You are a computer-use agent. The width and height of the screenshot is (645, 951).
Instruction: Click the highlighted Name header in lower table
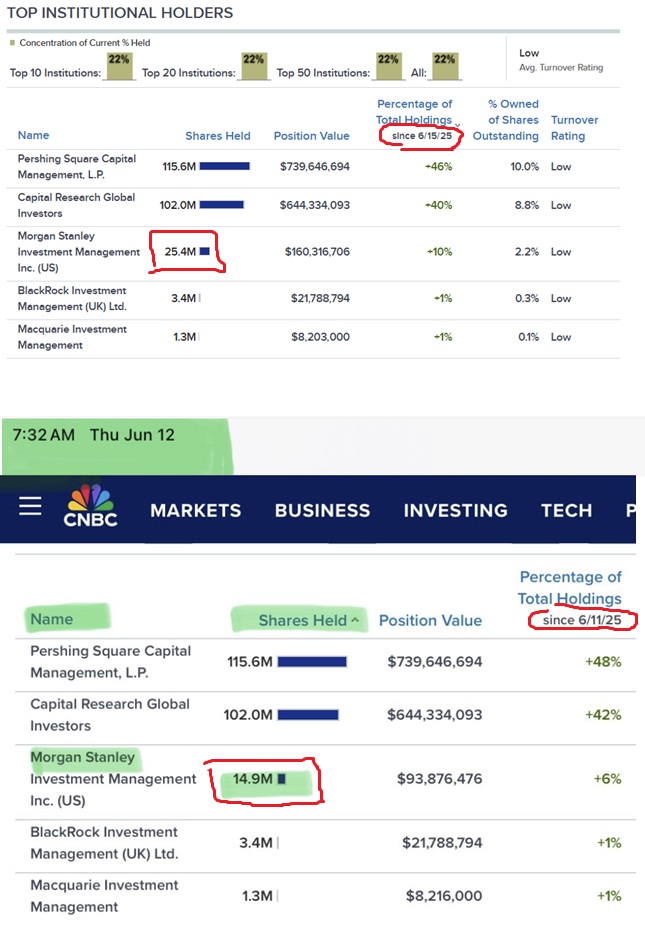52,619
